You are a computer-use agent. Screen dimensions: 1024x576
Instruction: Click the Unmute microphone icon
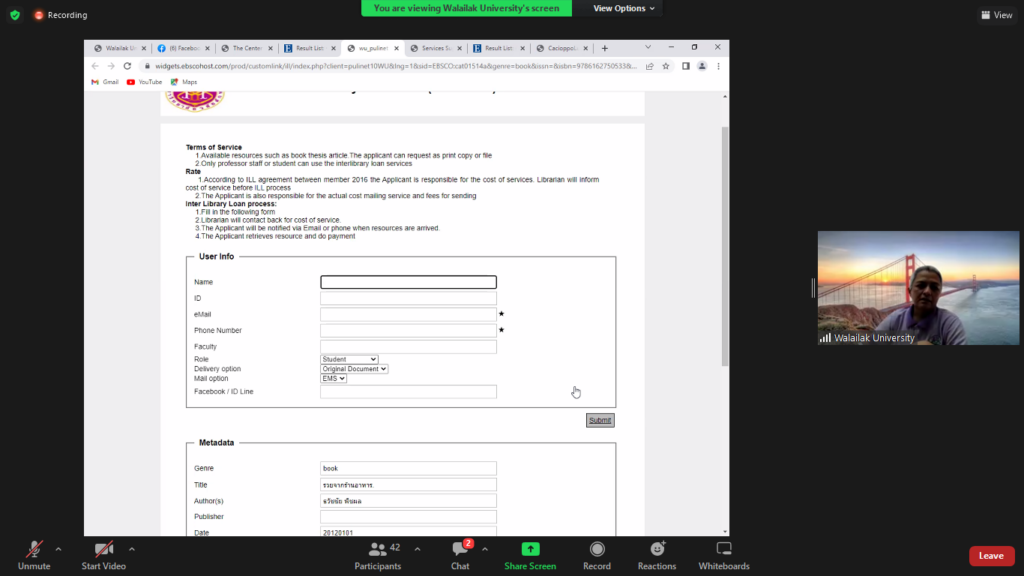pyautogui.click(x=33, y=550)
